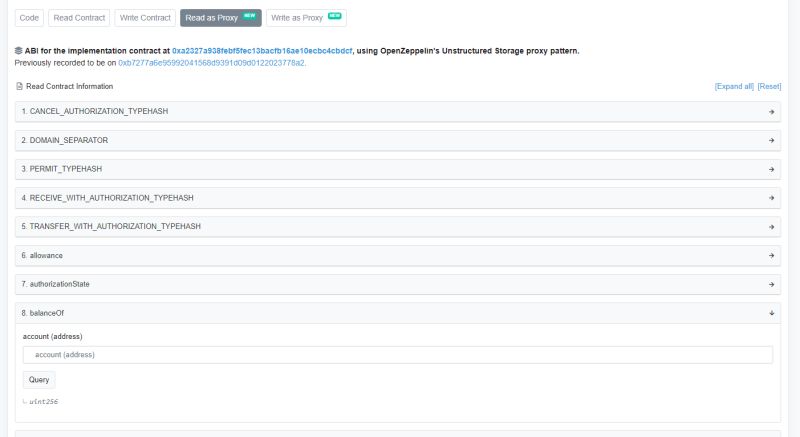This screenshot has height=437, width=800.
Task: Expand PERMIT_TYPEHASH row arrow
Action: tap(771, 169)
